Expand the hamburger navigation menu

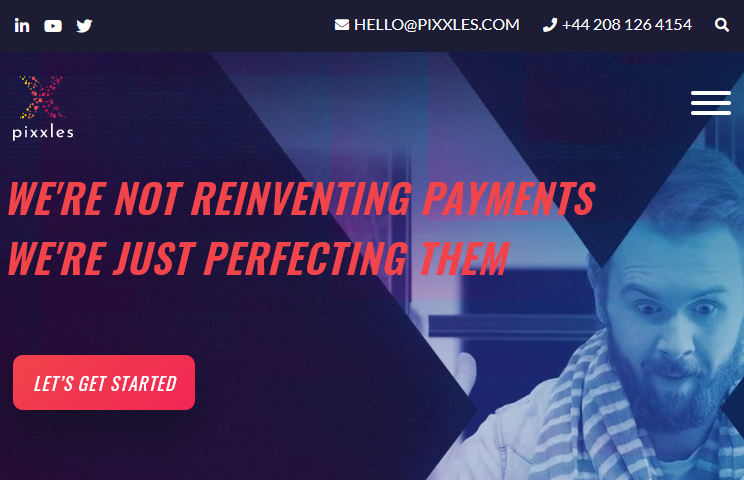710,103
